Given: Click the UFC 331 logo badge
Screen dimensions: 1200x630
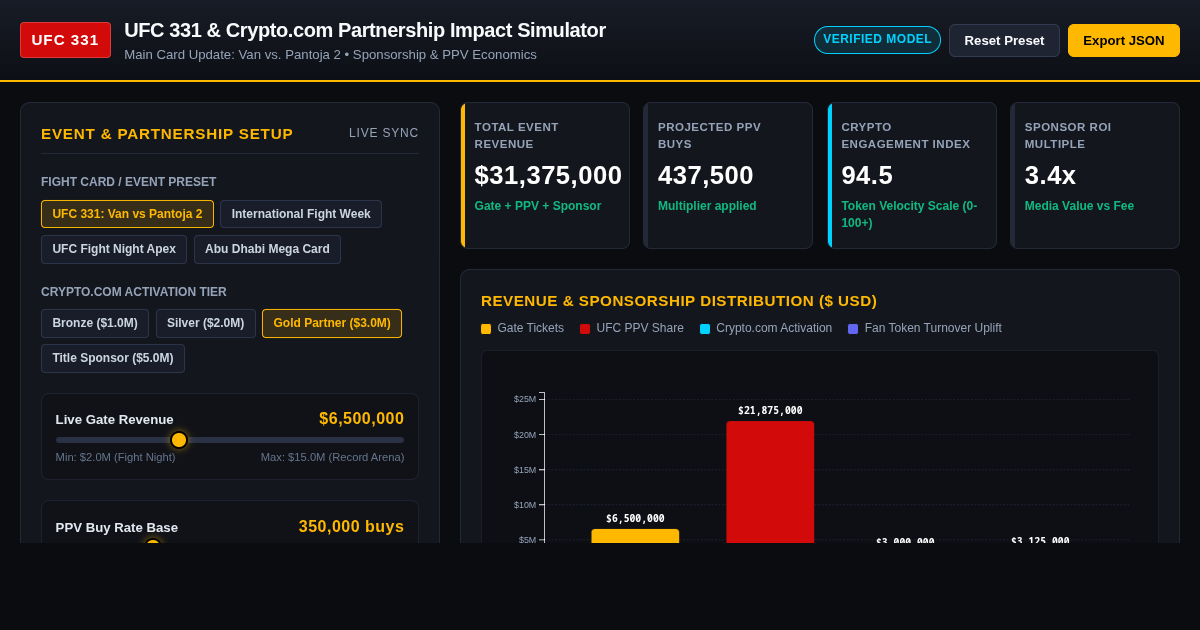Looking at the screenshot, I should pos(65,40).
